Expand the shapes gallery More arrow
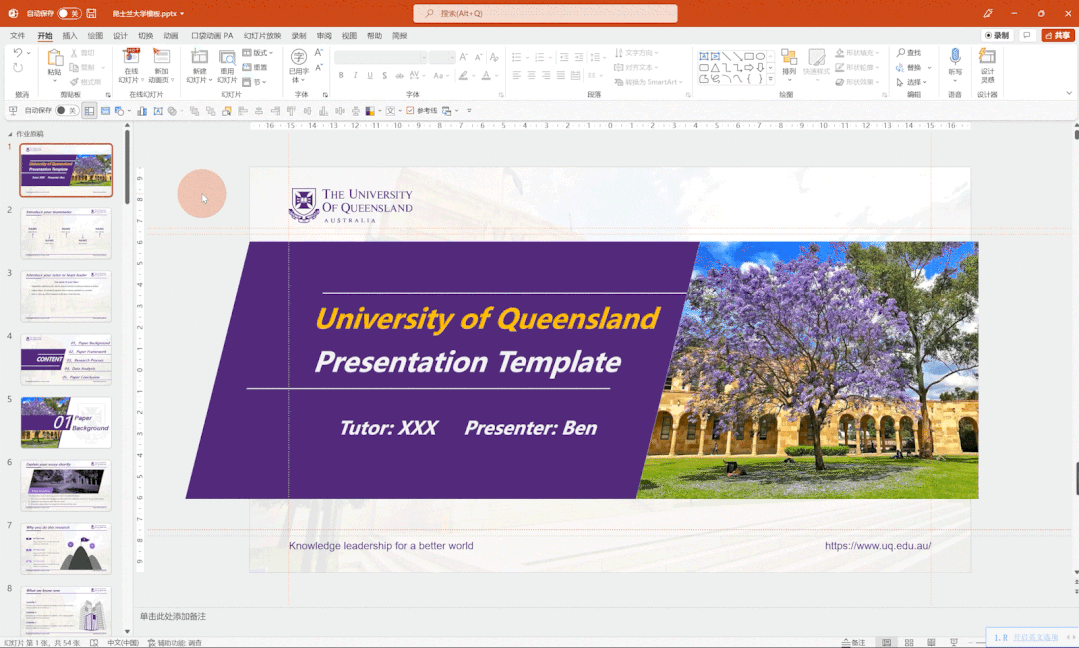This screenshot has width=1079, height=648. [x=771, y=78]
